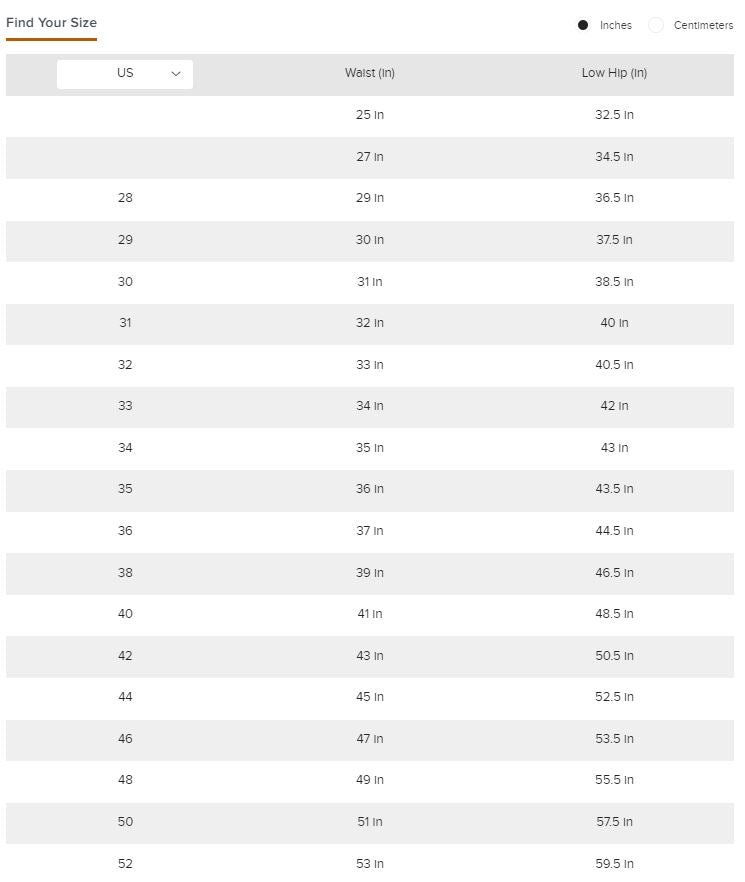Viewport: 745px width, 882px height.
Task: Click size 30 in the US column
Action: [x=125, y=282]
